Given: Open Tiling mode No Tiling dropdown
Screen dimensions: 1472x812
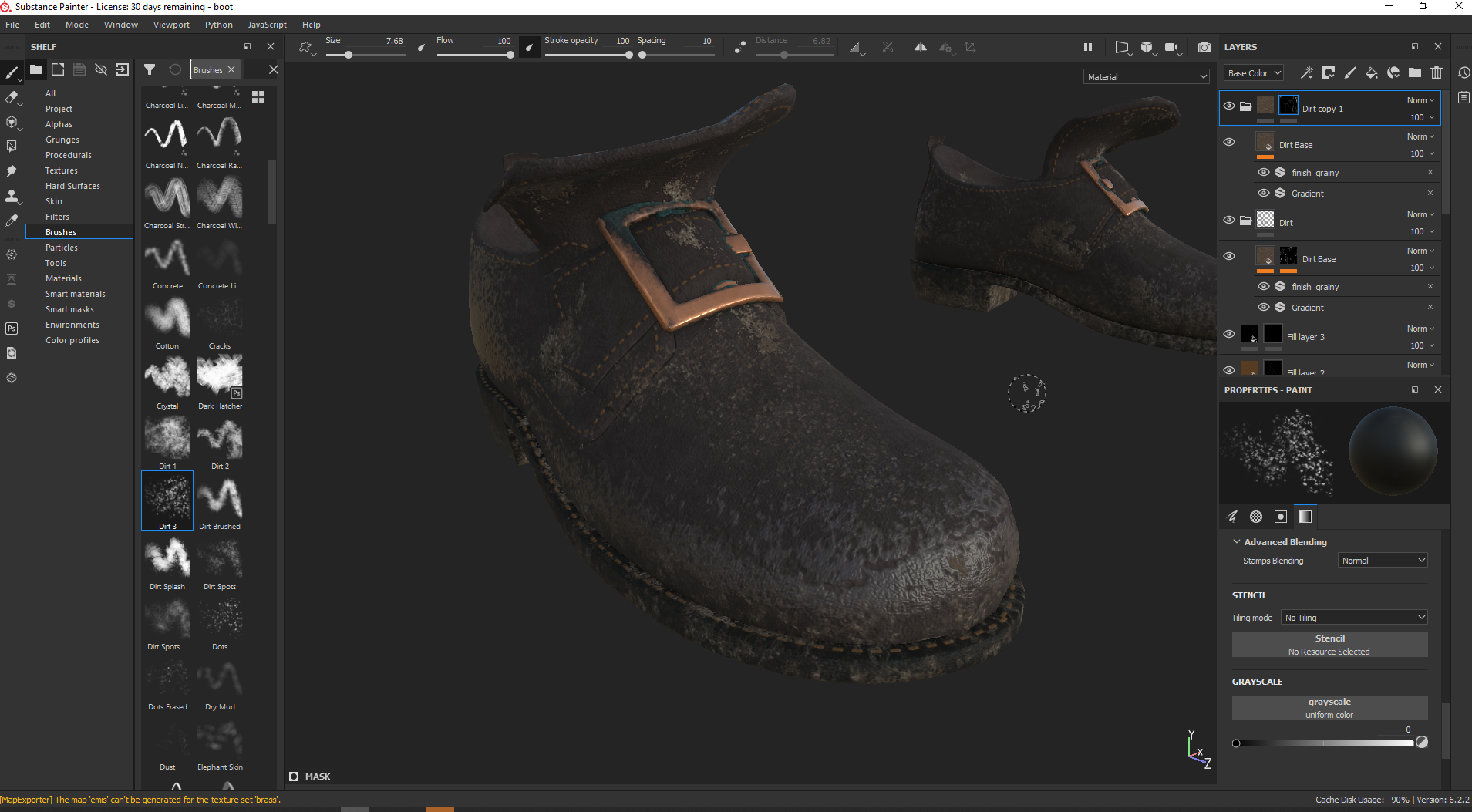Looking at the screenshot, I should [x=1354, y=618].
